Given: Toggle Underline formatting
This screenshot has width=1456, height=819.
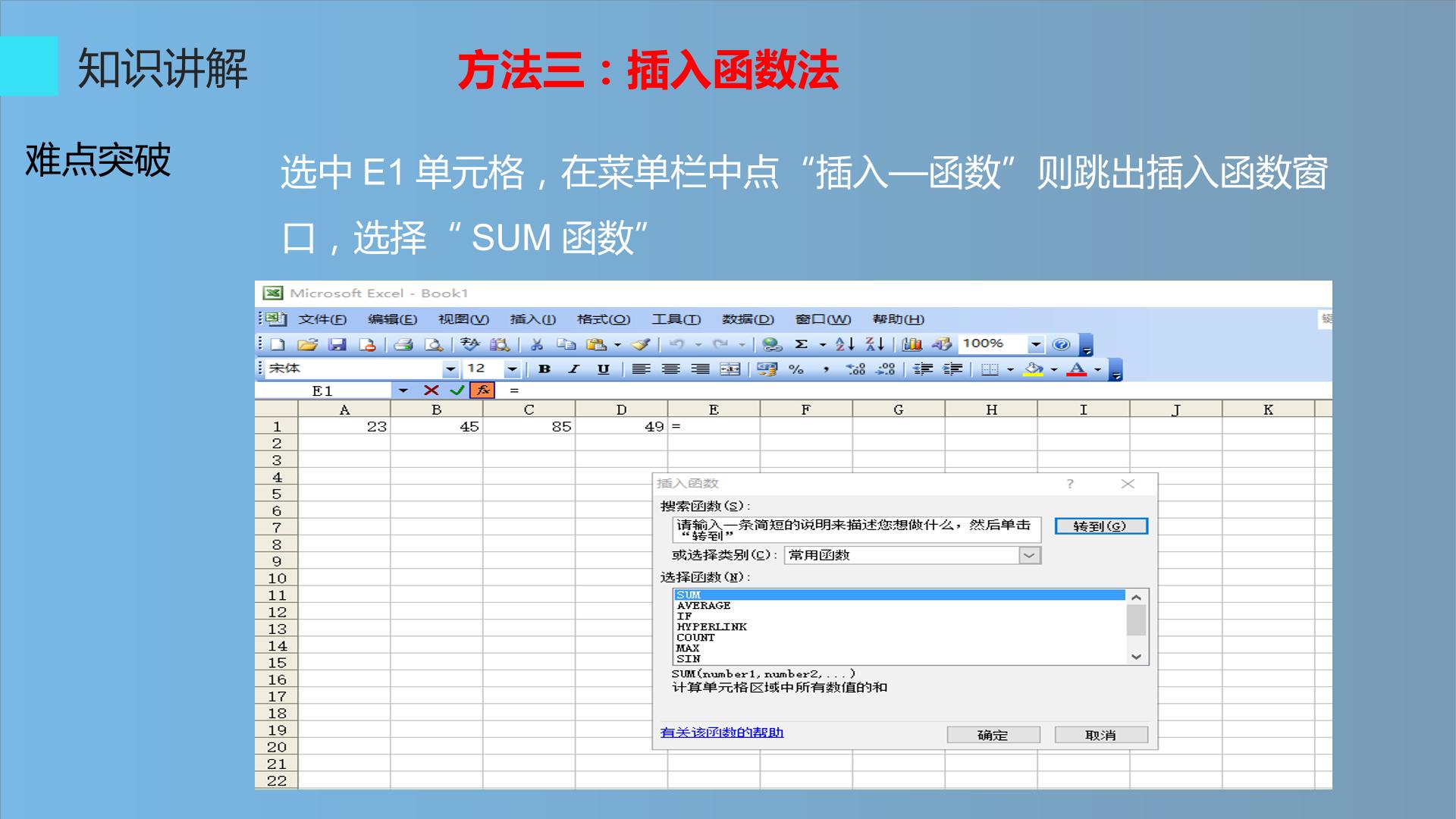Looking at the screenshot, I should point(604,369).
